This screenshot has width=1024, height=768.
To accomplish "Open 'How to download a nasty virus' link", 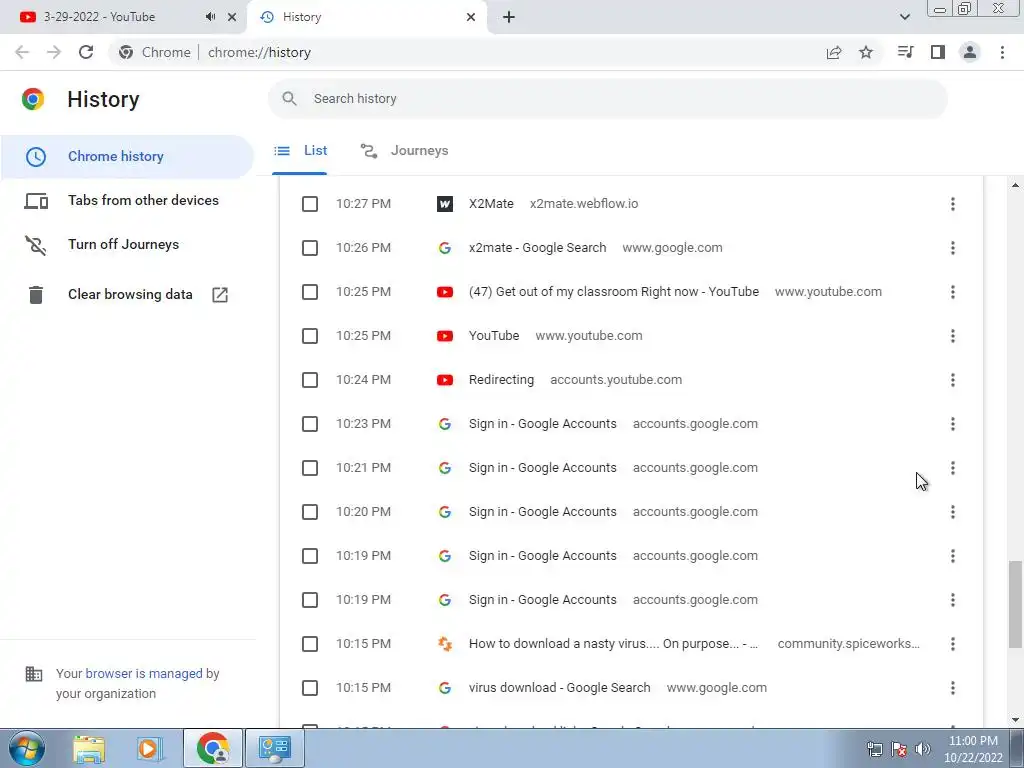I will click(x=613, y=644).
